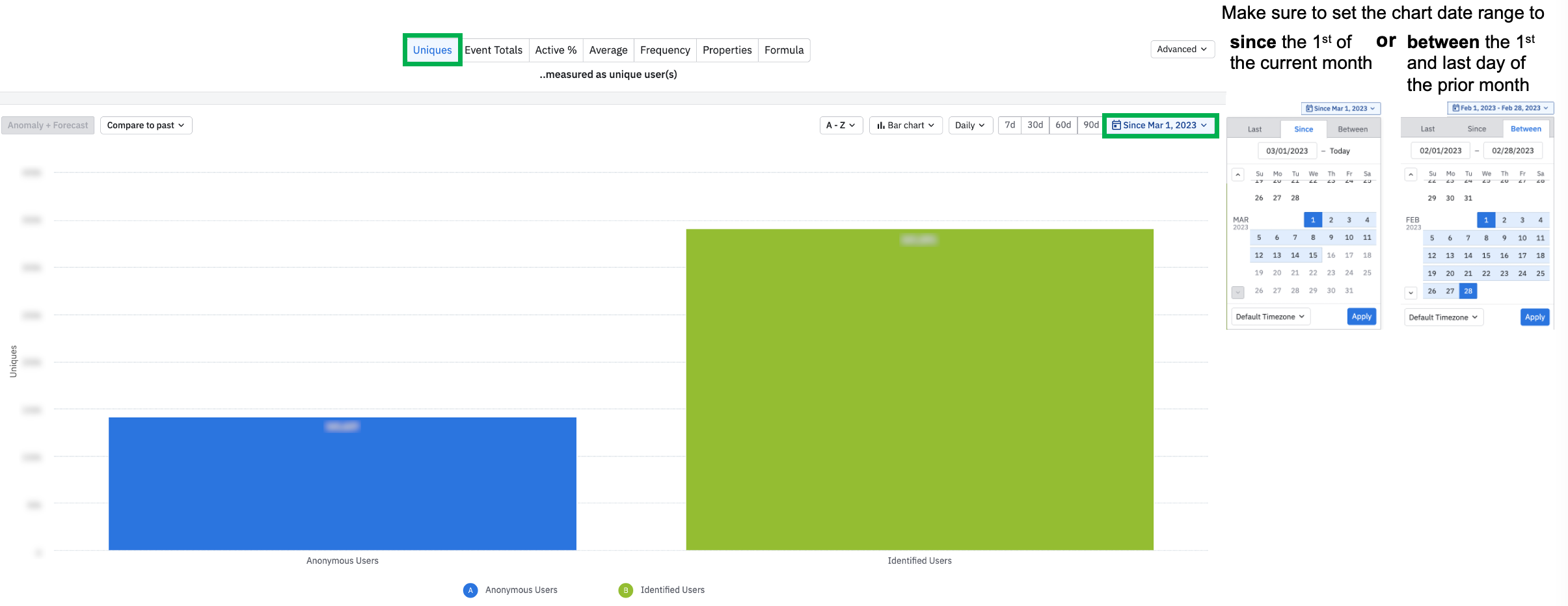Select the Since tab in the February calendar popup

[1476, 129]
